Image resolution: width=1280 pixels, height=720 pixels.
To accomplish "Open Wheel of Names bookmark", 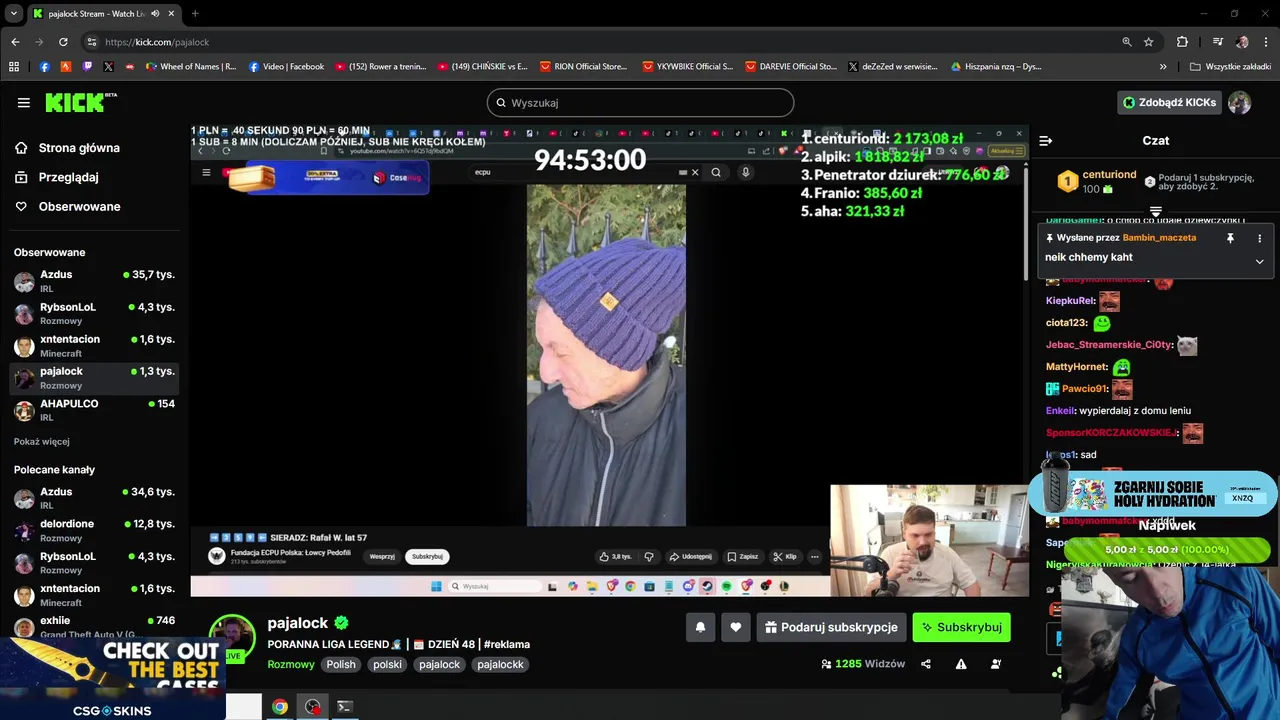I will click(191, 67).
